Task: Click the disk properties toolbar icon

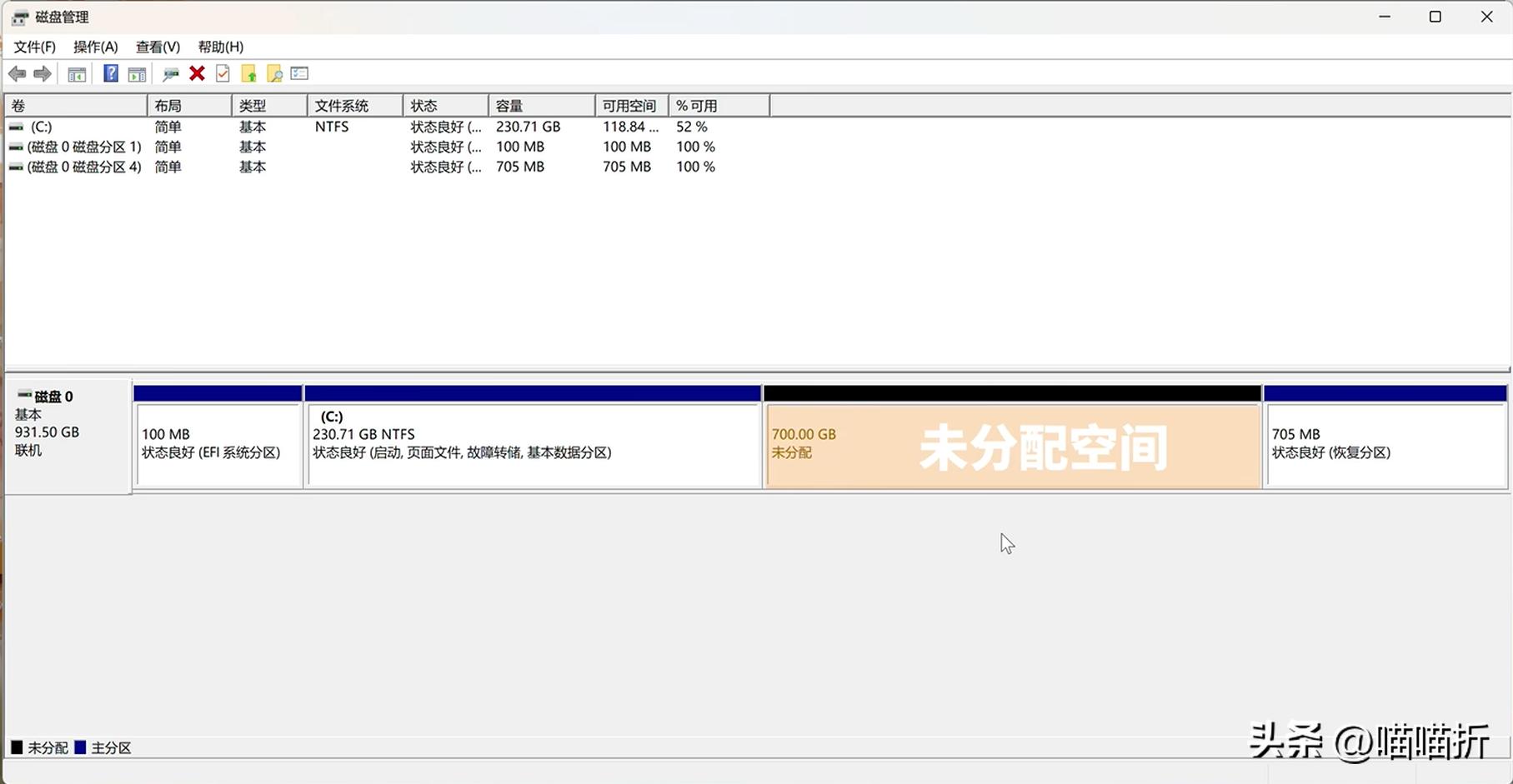Action: coord(171,73)
